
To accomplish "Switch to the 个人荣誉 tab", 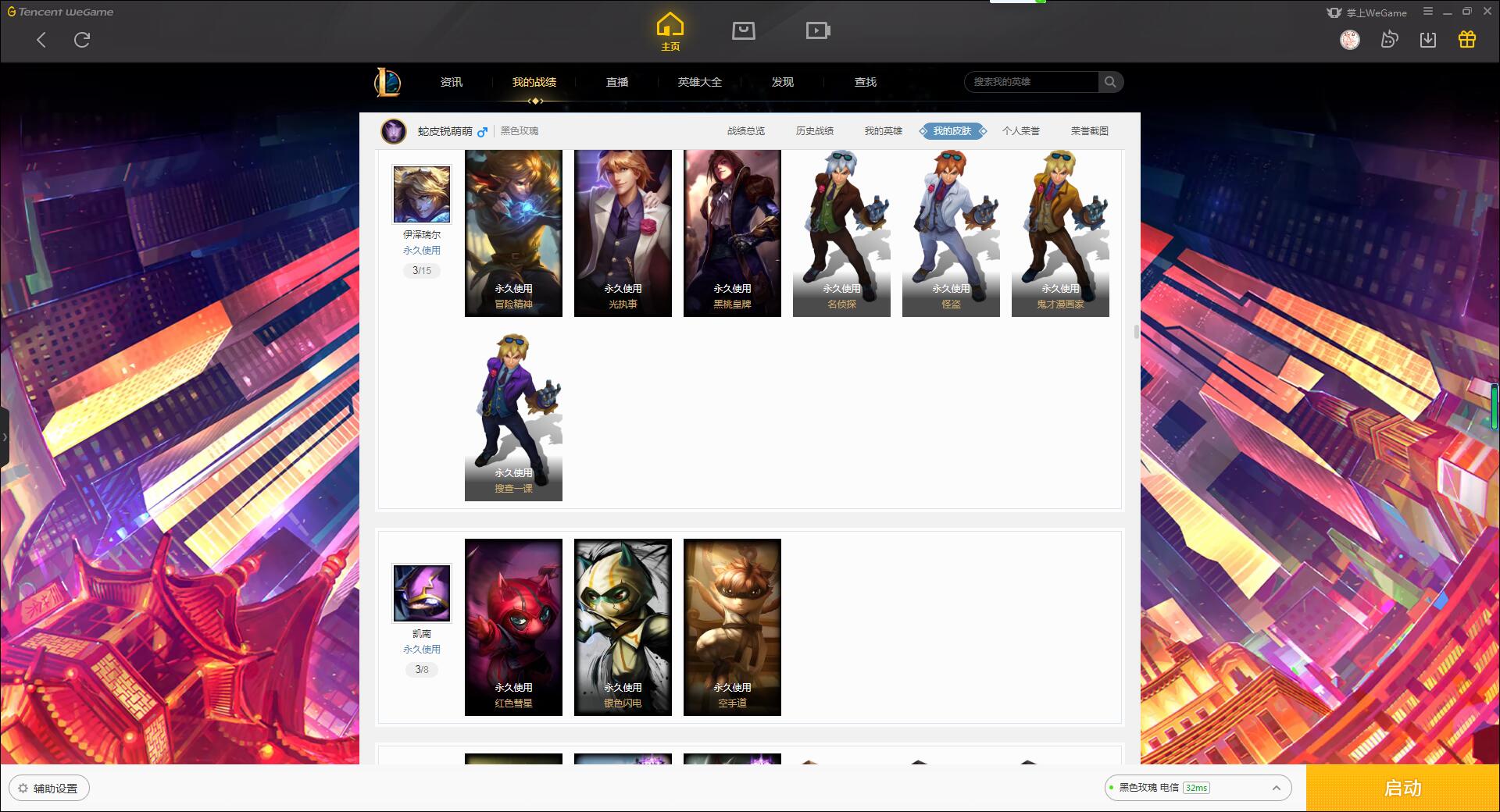I will point(1021,131).
